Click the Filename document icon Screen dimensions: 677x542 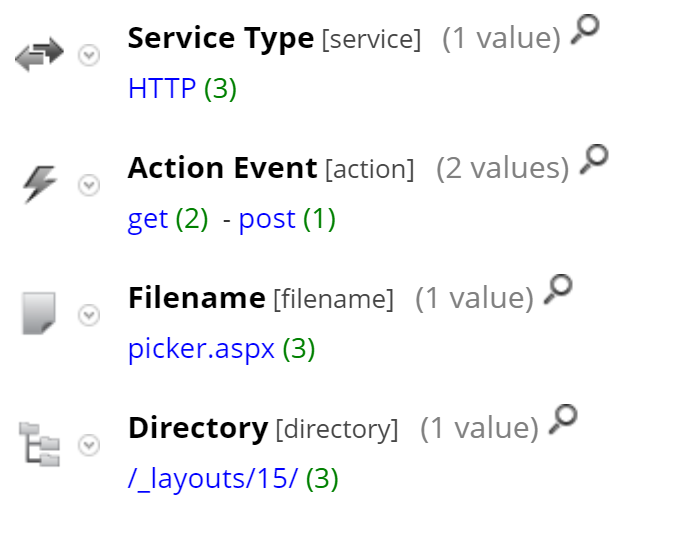tap(40, 314)
